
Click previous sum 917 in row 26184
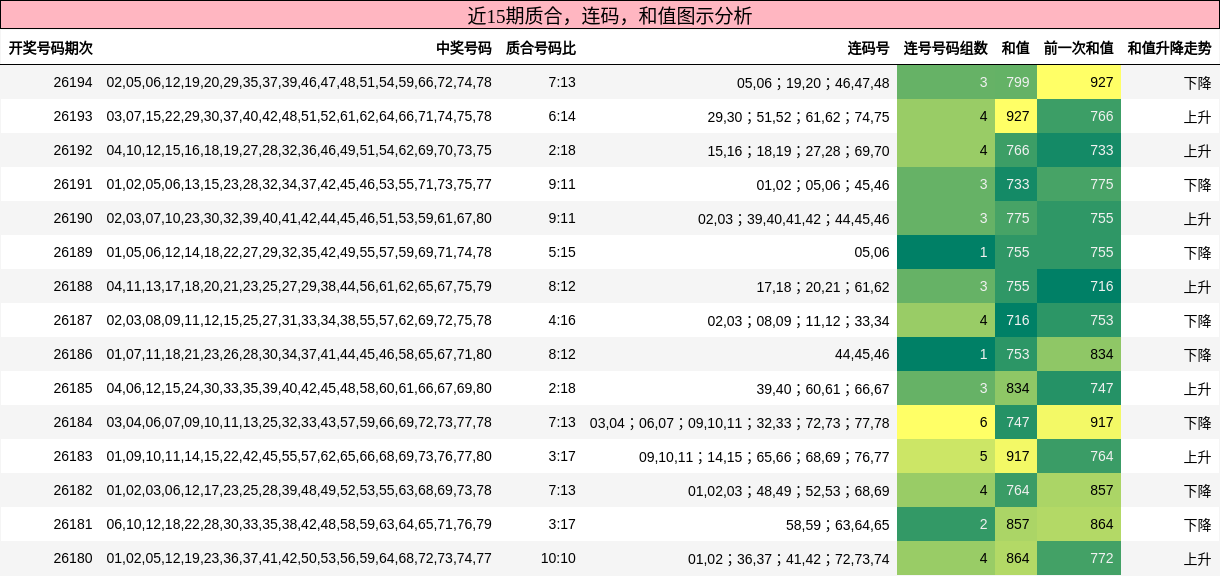(1079, 422)
